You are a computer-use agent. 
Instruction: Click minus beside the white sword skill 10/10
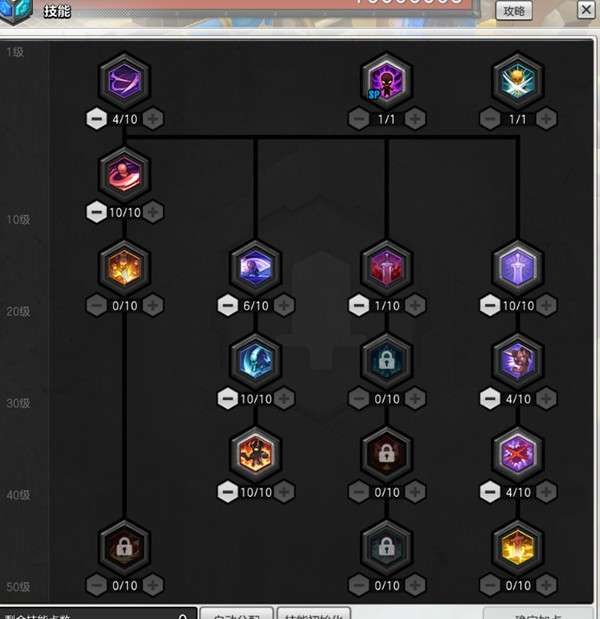coord(489,305)
